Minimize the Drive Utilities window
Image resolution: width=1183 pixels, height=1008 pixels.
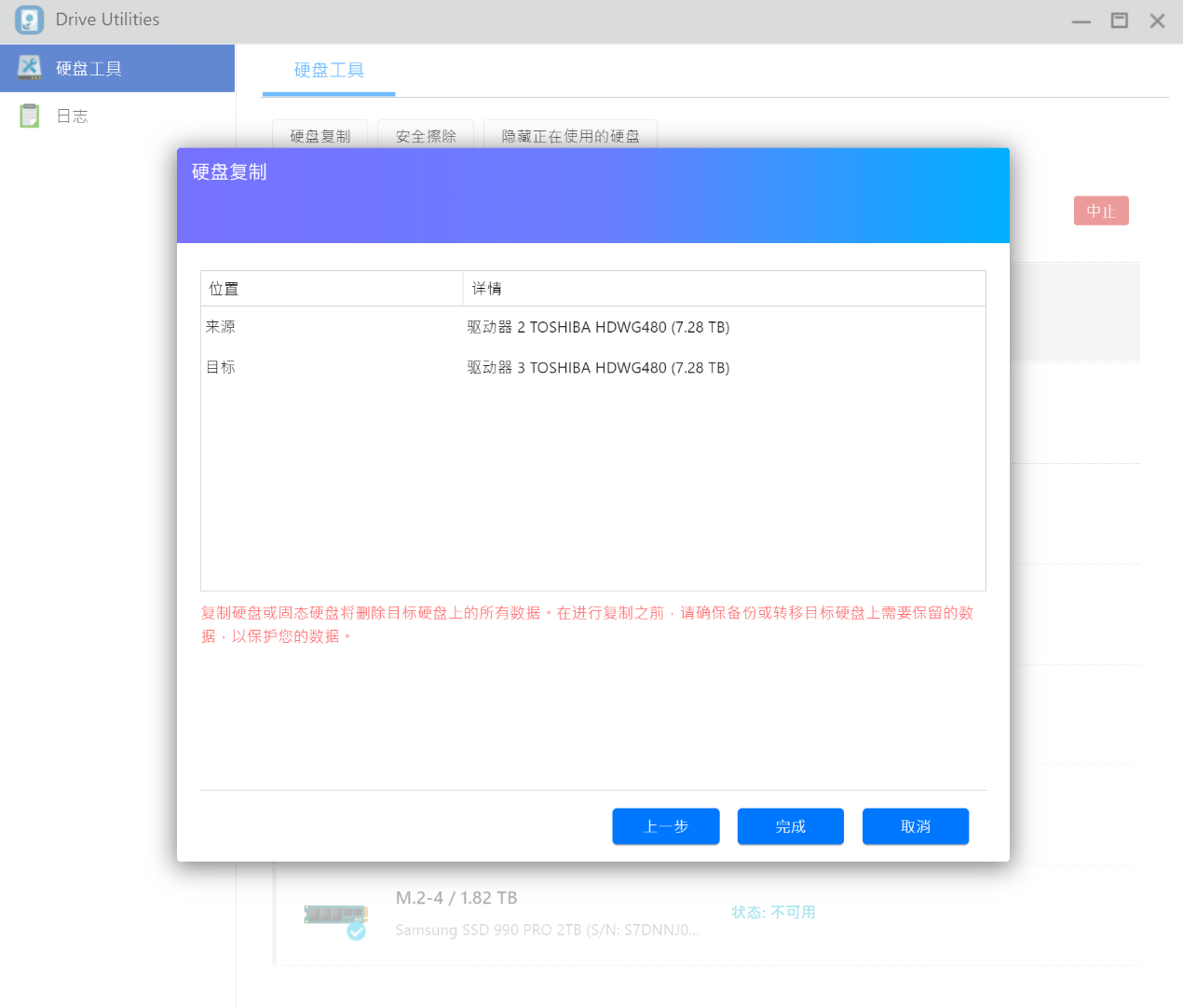click(x=1081, y=20)
